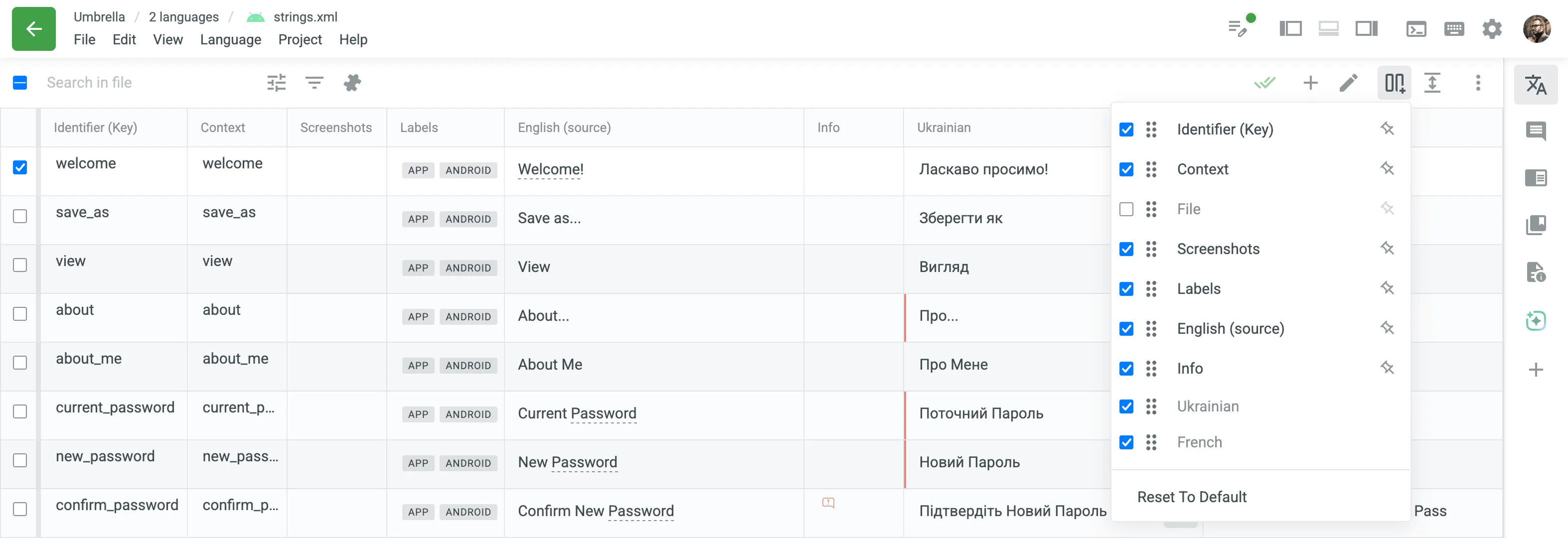Open the File menu

[x=85, y=39]
